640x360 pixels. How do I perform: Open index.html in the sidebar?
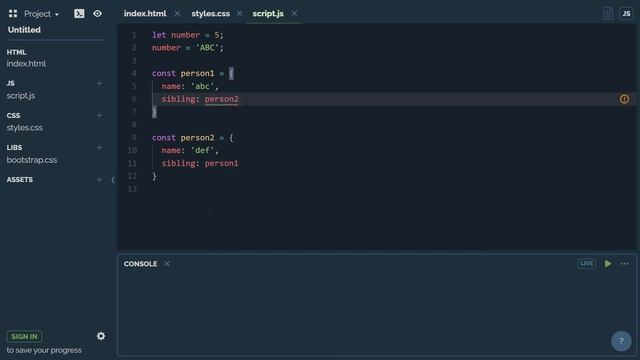pyautogui.click(x=26, y=64)
